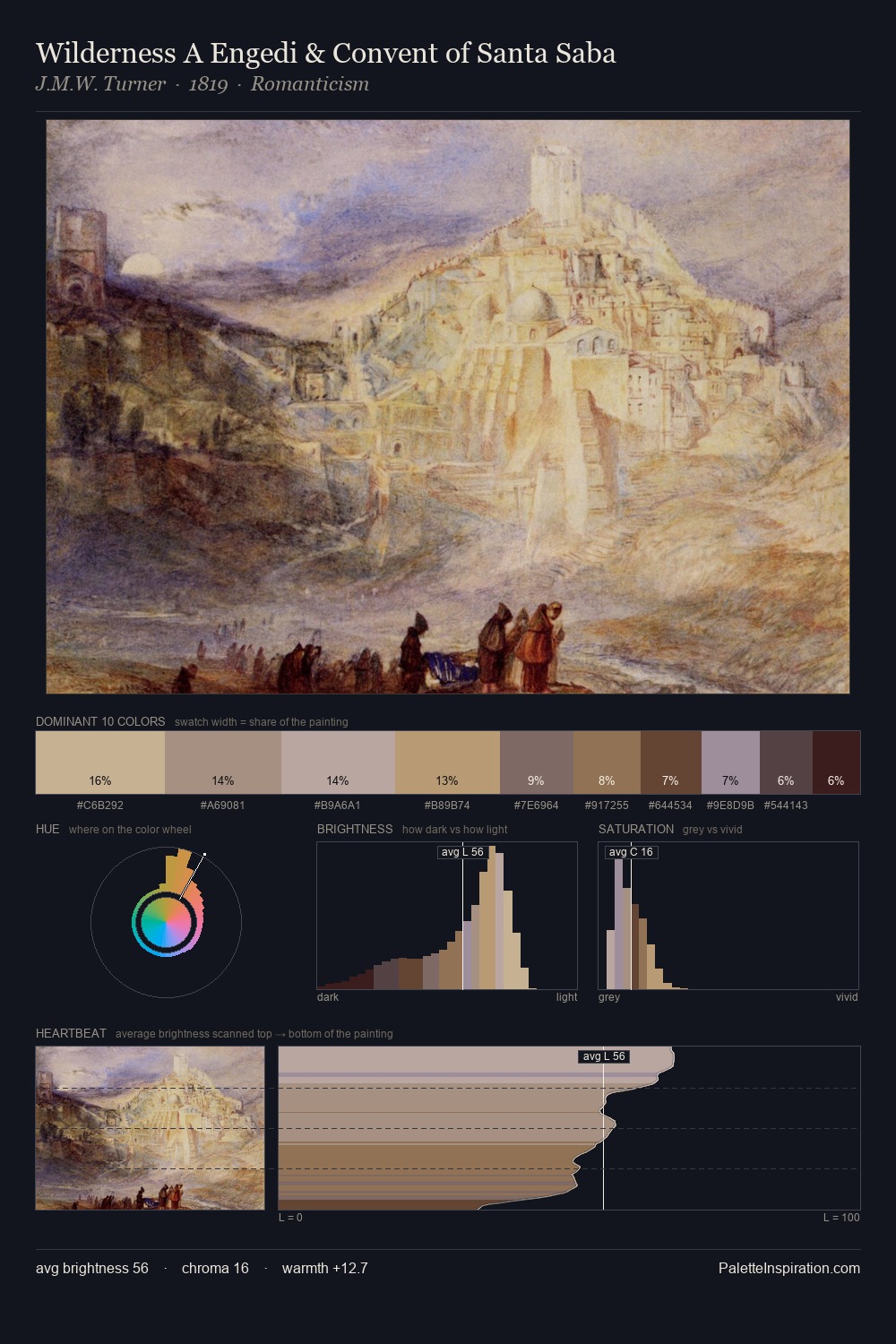Click the heartbeat brightness profile chart
896x1344 pixels.
(x=569, y=1128)
